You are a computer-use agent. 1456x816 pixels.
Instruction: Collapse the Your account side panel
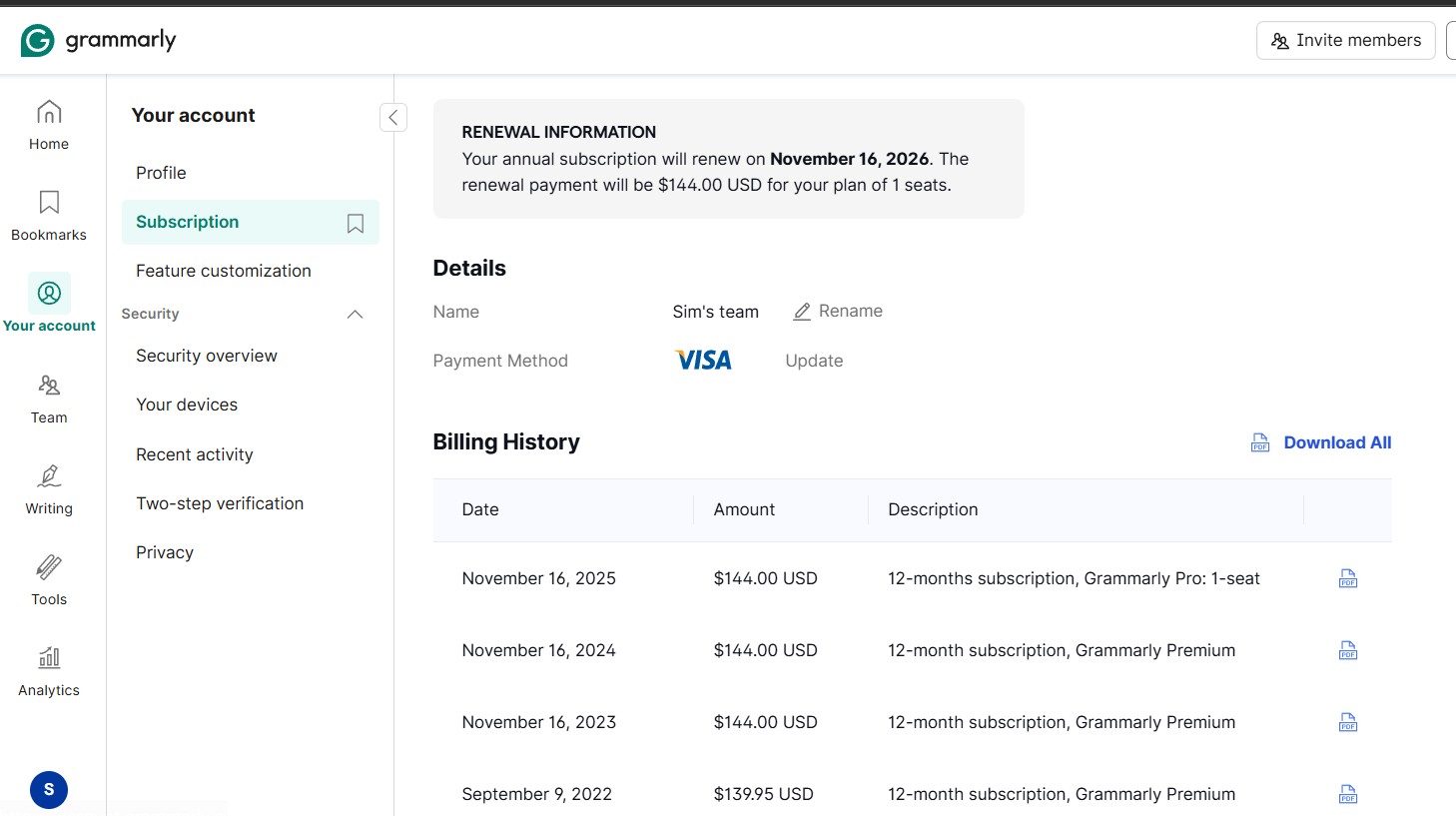(x=393, y=118)
